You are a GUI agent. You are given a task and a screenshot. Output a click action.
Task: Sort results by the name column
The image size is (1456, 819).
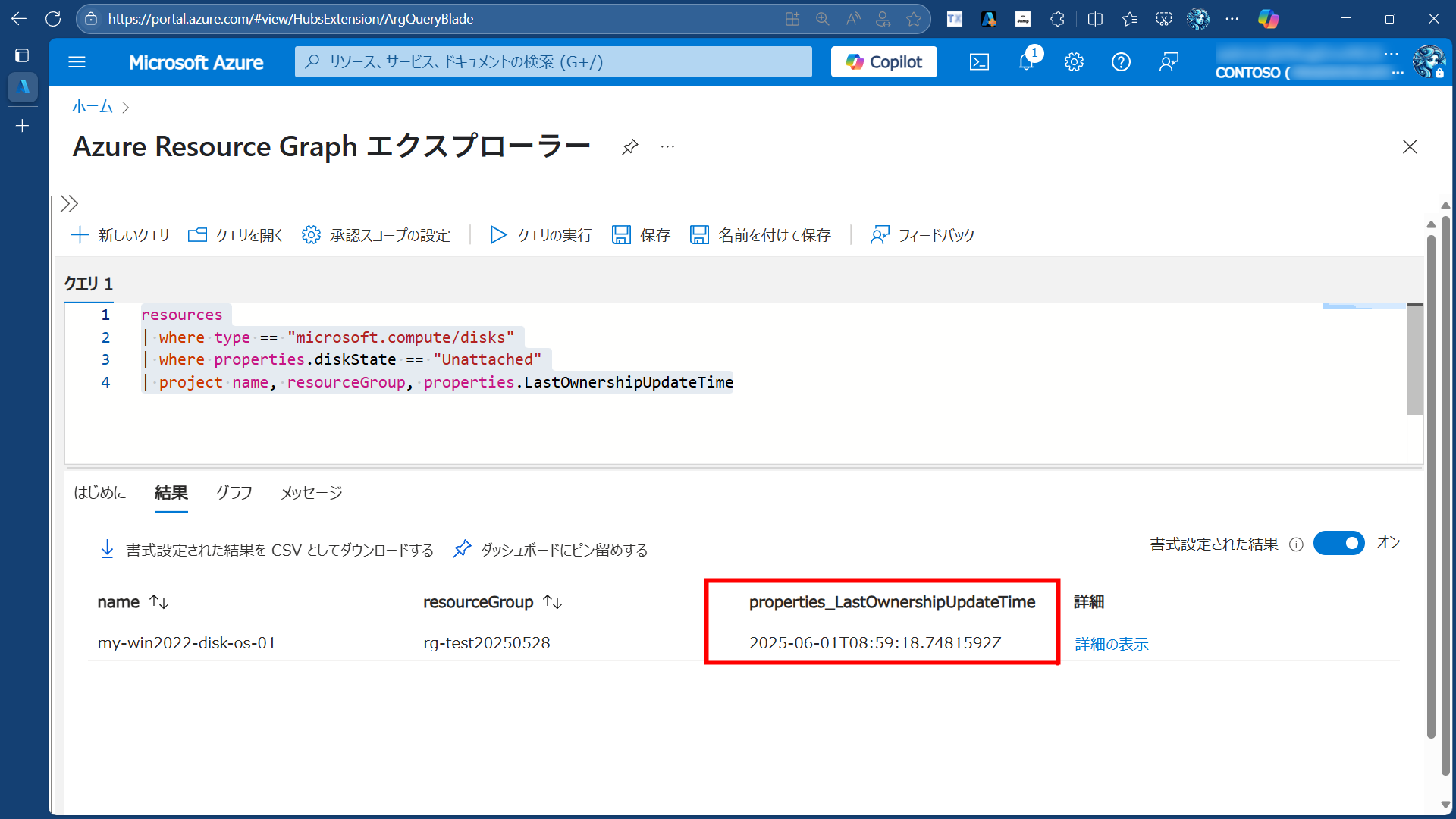tap(133, 602)
